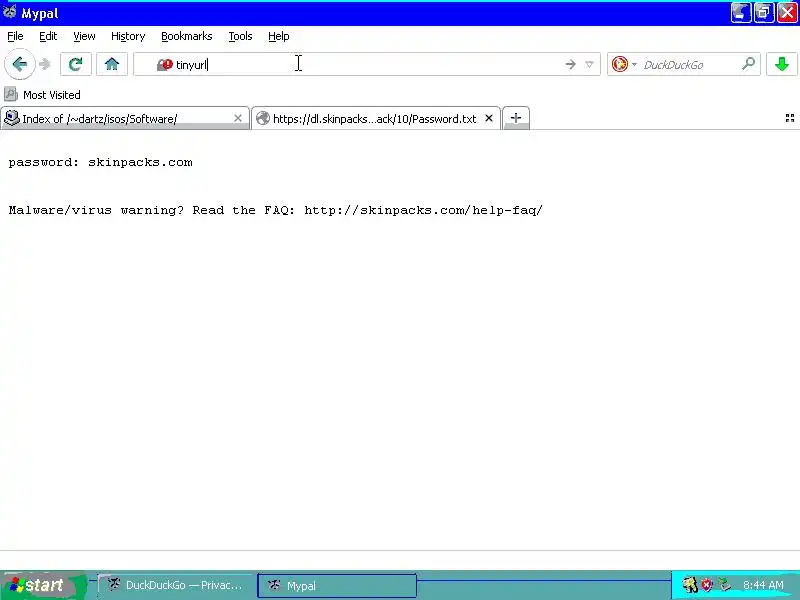This screenshot has height=600, width=800.
Task: Open the Most Visited bookmarks folder
Action: 42,95
